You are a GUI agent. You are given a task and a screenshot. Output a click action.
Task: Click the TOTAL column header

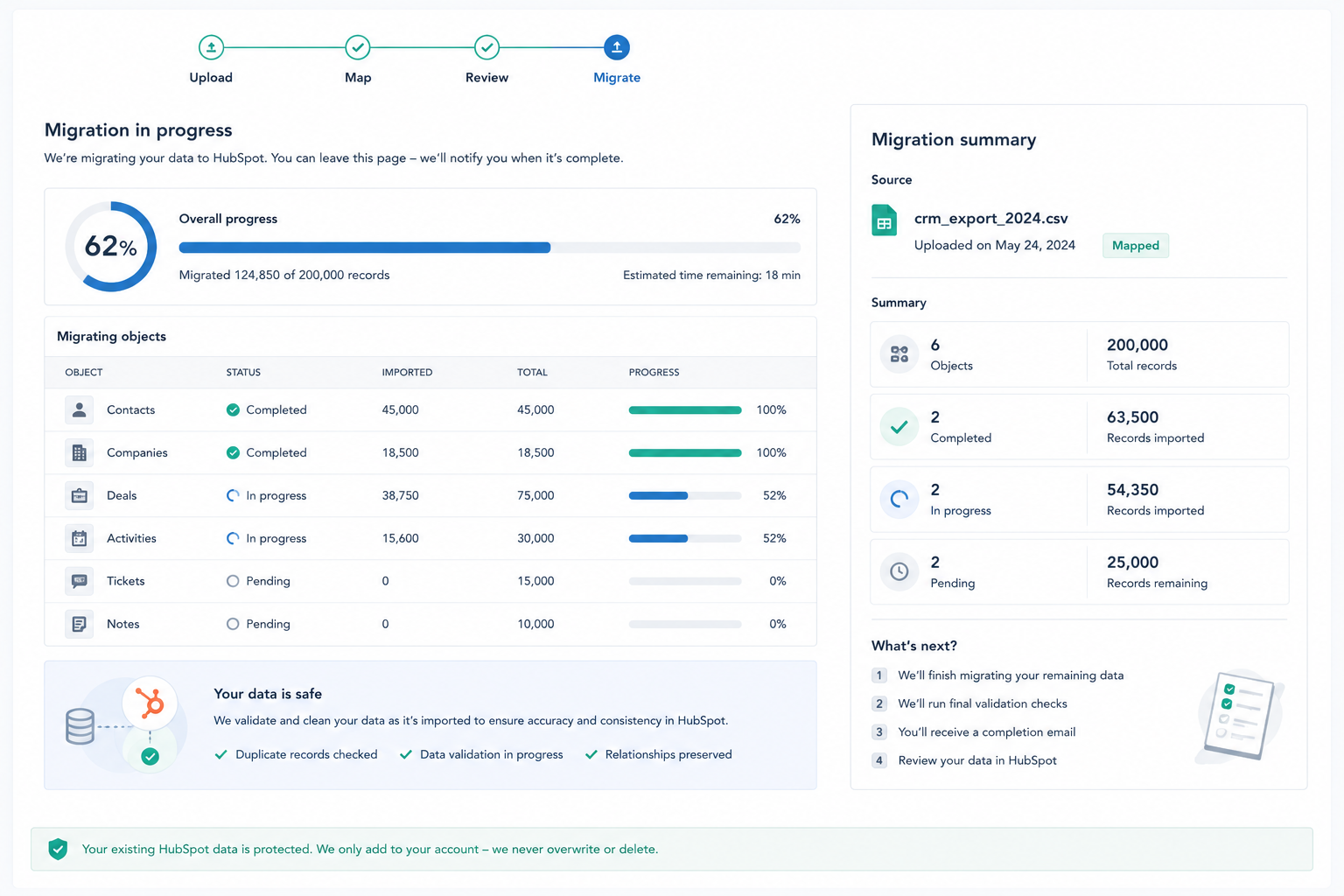tap(532, 373)
